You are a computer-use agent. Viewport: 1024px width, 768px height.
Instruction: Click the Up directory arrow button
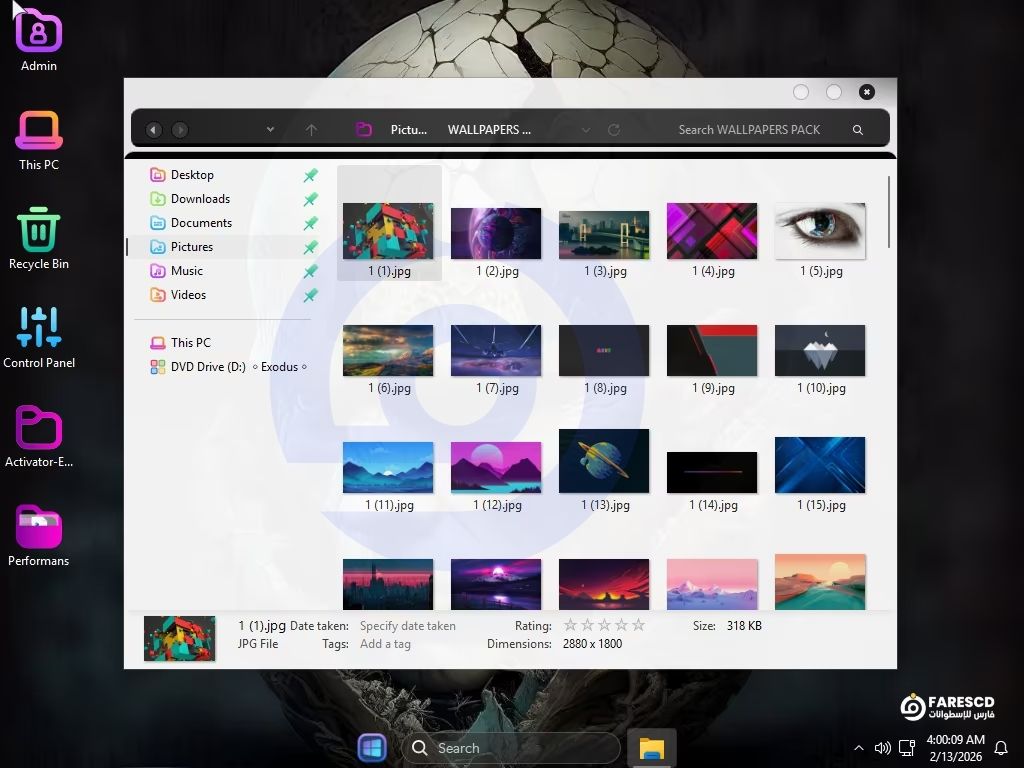(x=311, y=130)
